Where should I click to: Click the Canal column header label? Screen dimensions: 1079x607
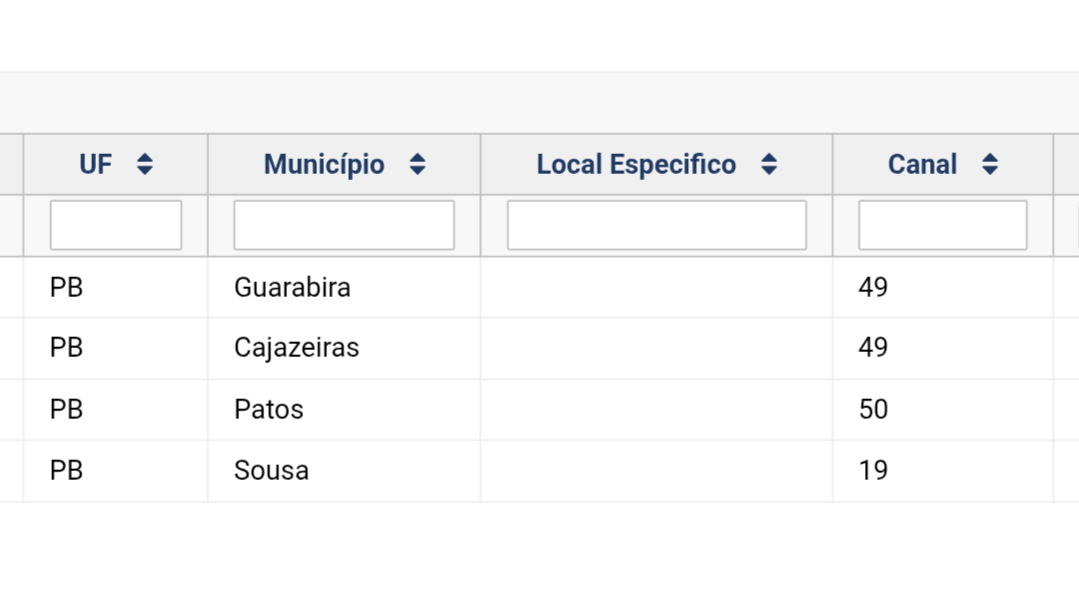point(922,164)
